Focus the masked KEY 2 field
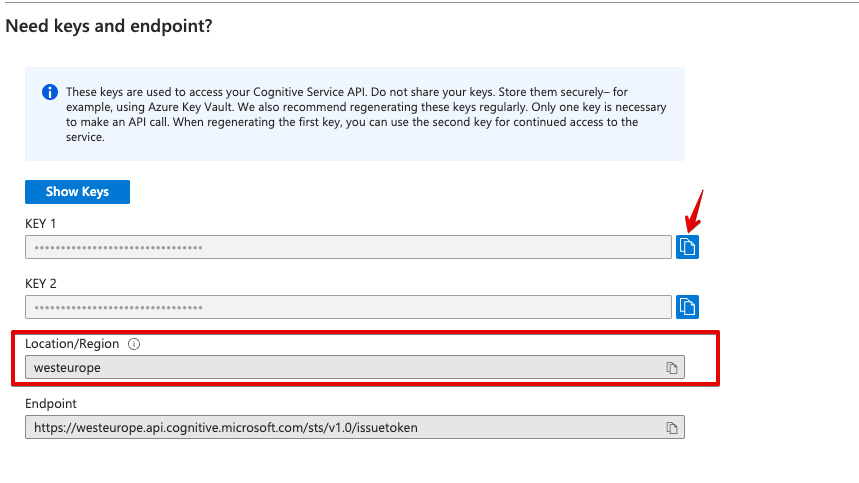This screenshot has height=483, width=859. coord(347,307)
